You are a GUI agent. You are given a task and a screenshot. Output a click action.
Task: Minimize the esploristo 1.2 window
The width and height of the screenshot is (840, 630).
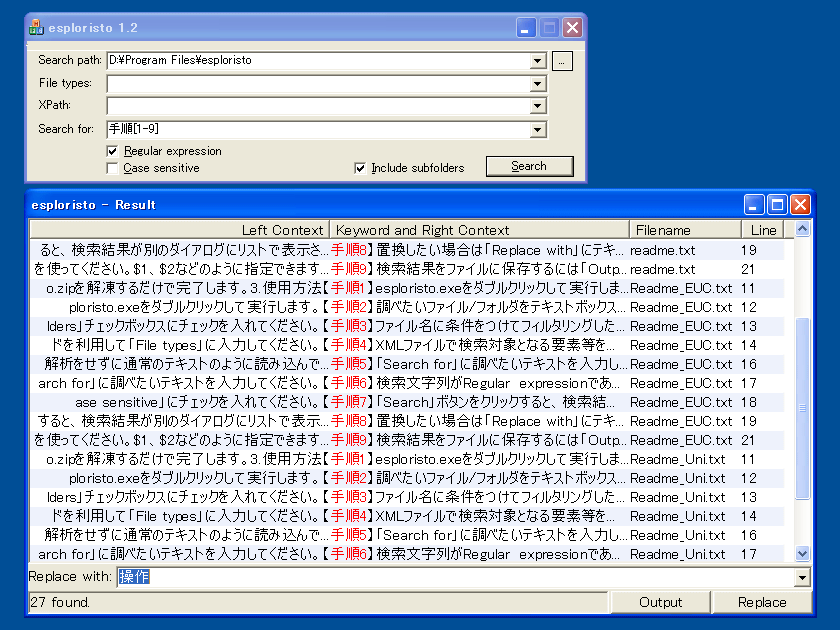[x=526, y=27]
